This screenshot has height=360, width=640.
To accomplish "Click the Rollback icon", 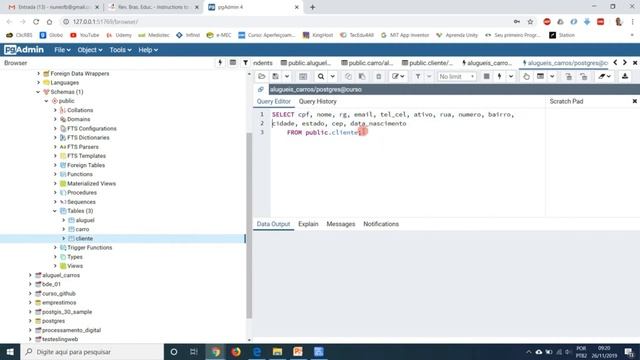I will [584, 76].
